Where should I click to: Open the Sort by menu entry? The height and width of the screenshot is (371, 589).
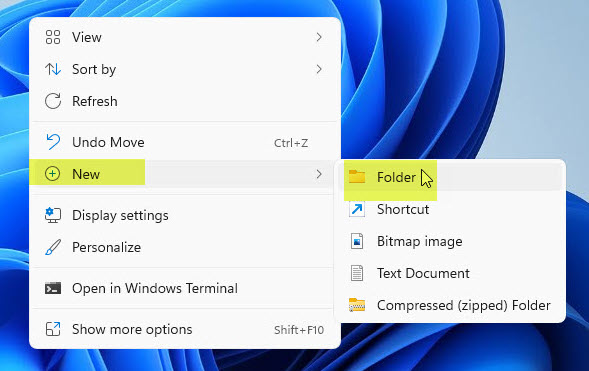[185, 69]
